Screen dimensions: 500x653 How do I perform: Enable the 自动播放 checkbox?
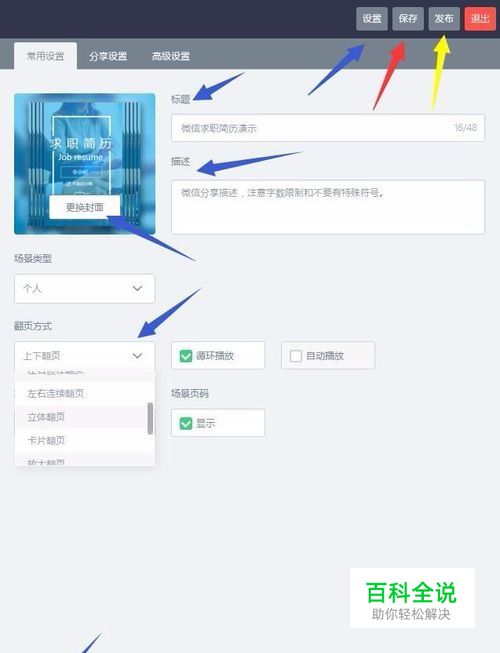click(296, 356)
